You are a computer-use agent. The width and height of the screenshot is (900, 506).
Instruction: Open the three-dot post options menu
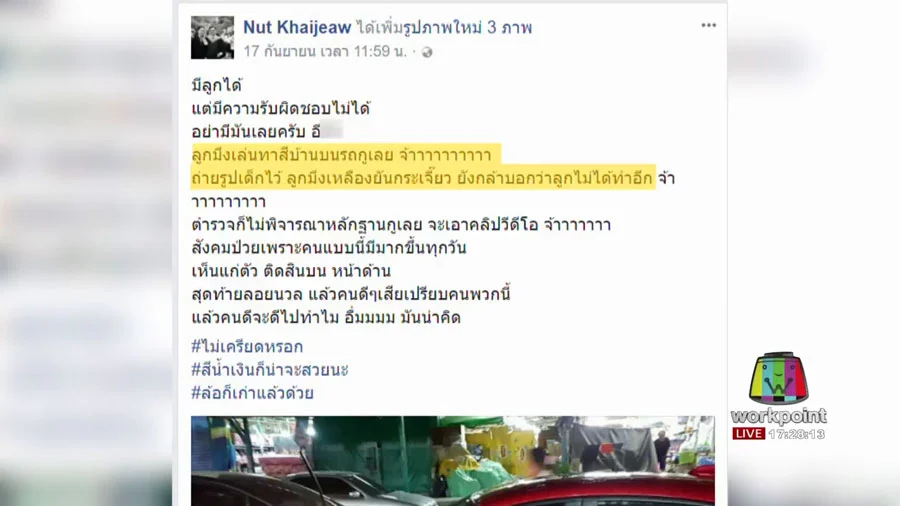[708, 25]
